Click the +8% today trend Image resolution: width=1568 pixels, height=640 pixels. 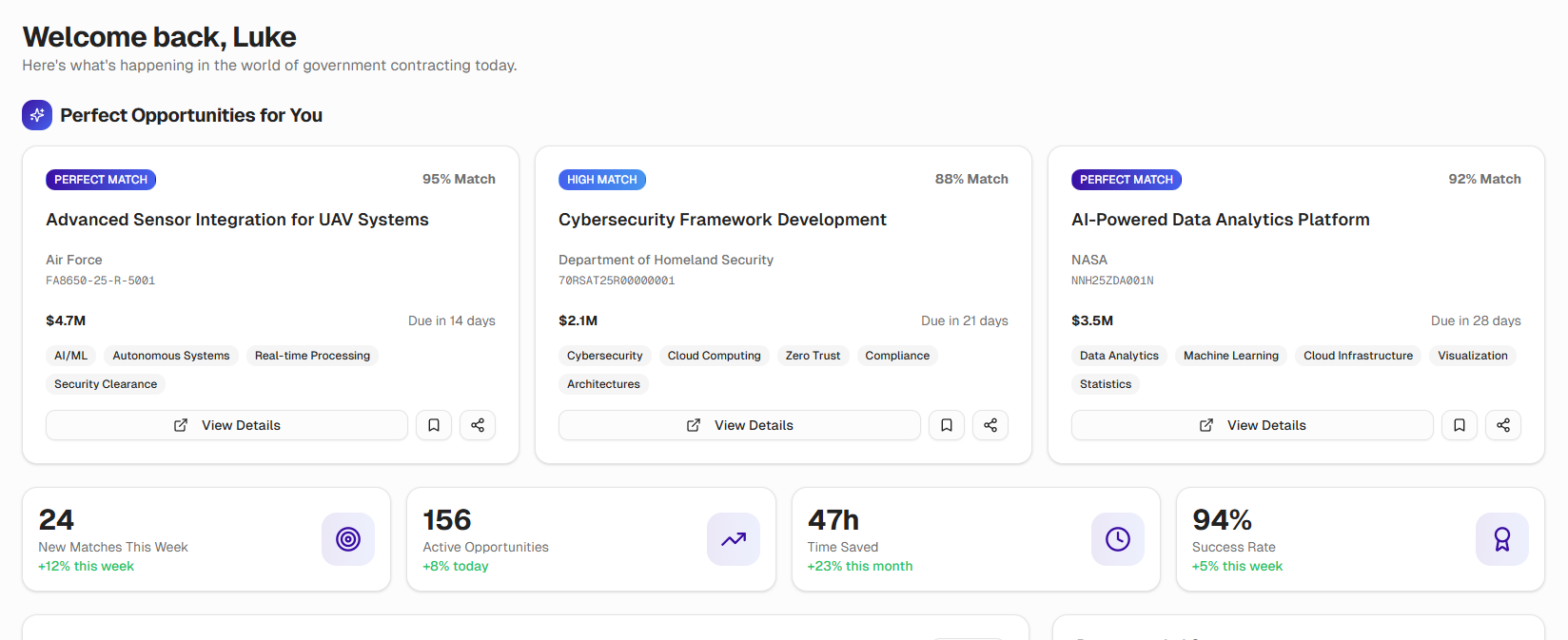click(x=456, y=566)
